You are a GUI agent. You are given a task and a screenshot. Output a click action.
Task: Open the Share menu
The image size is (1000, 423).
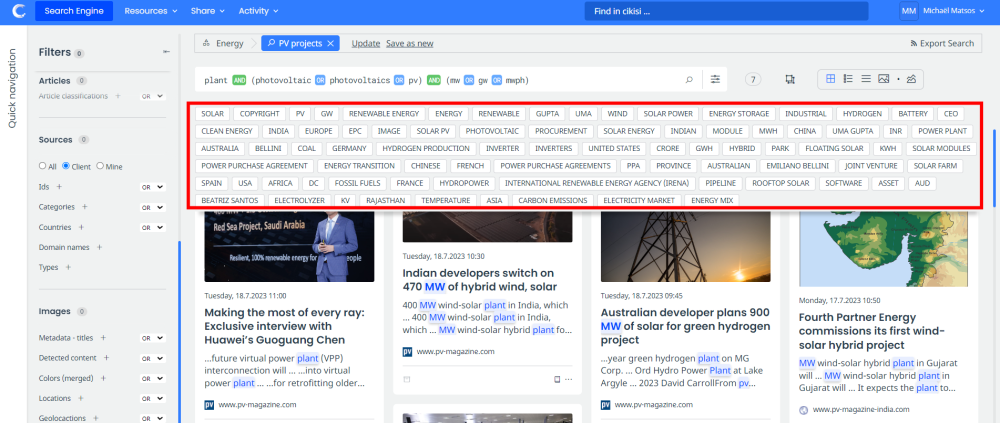coord(208,11)
